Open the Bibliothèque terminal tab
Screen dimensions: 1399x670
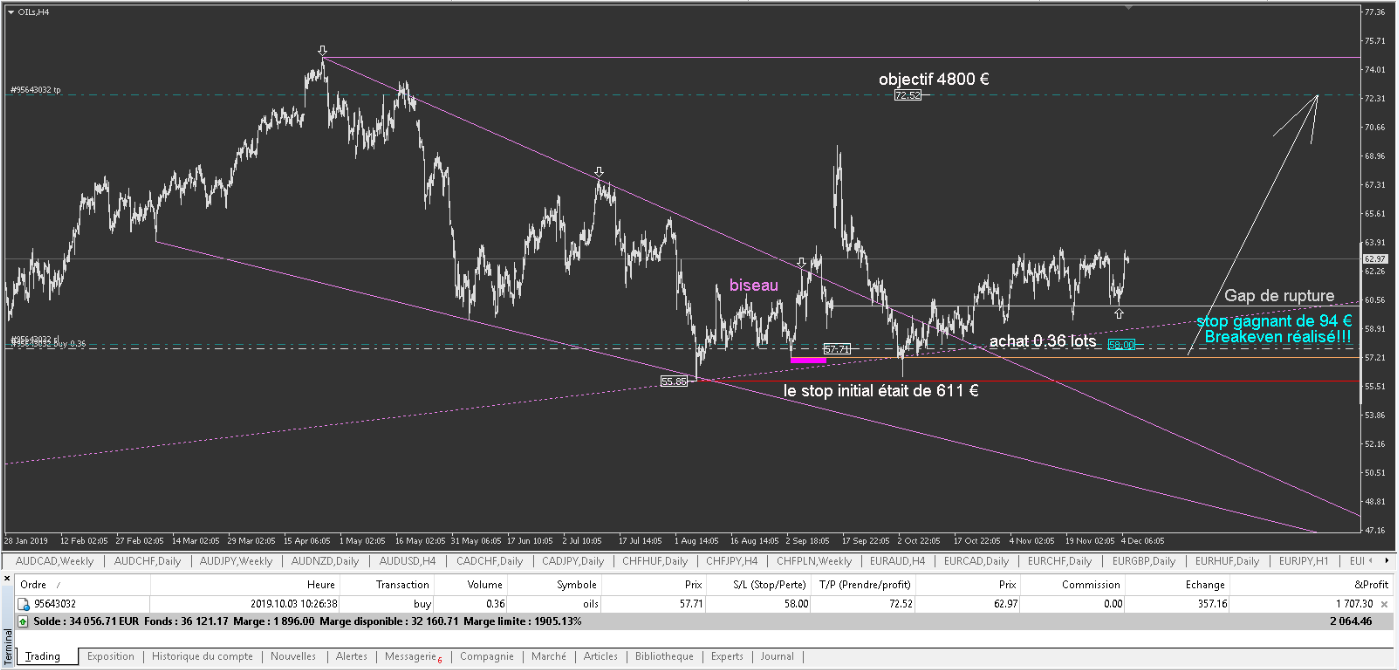click(664, 657)
